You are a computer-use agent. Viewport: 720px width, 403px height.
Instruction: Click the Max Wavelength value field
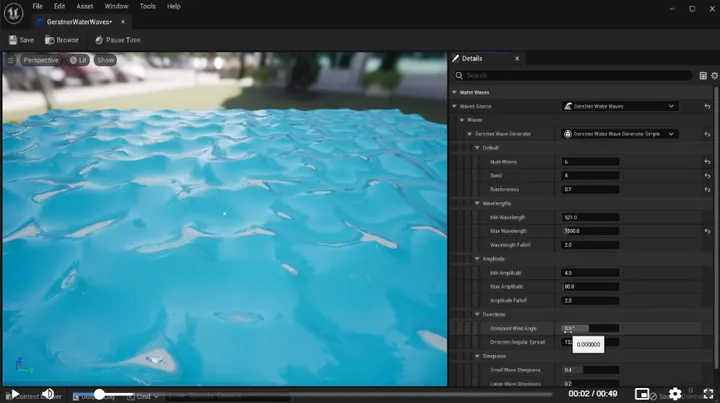click(x=590, y=231)
